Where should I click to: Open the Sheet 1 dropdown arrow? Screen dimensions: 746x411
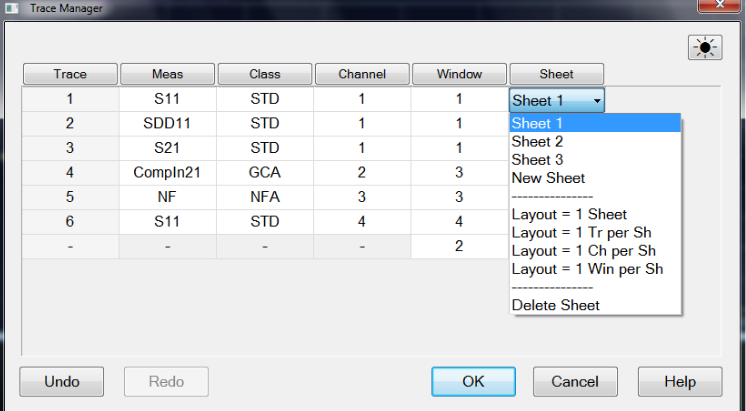pyautogui.click(x=597, y=100)
